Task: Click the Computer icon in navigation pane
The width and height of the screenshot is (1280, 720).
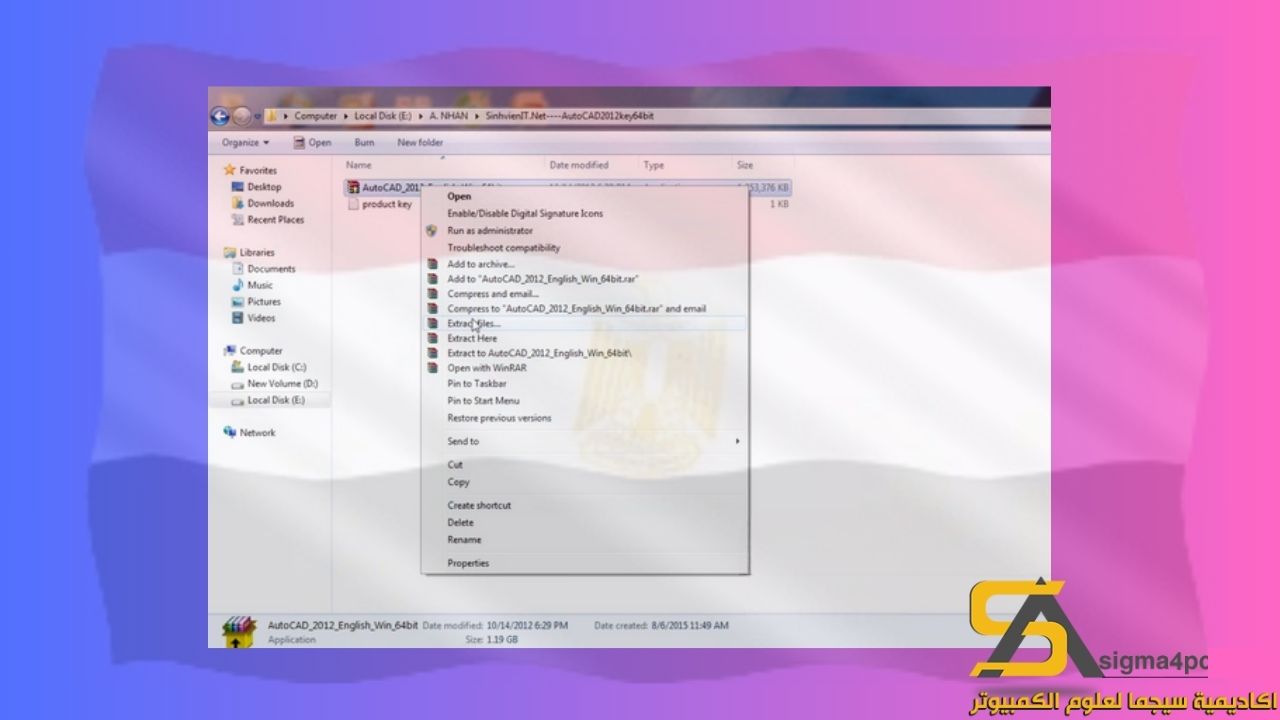Action: point(230,351)
